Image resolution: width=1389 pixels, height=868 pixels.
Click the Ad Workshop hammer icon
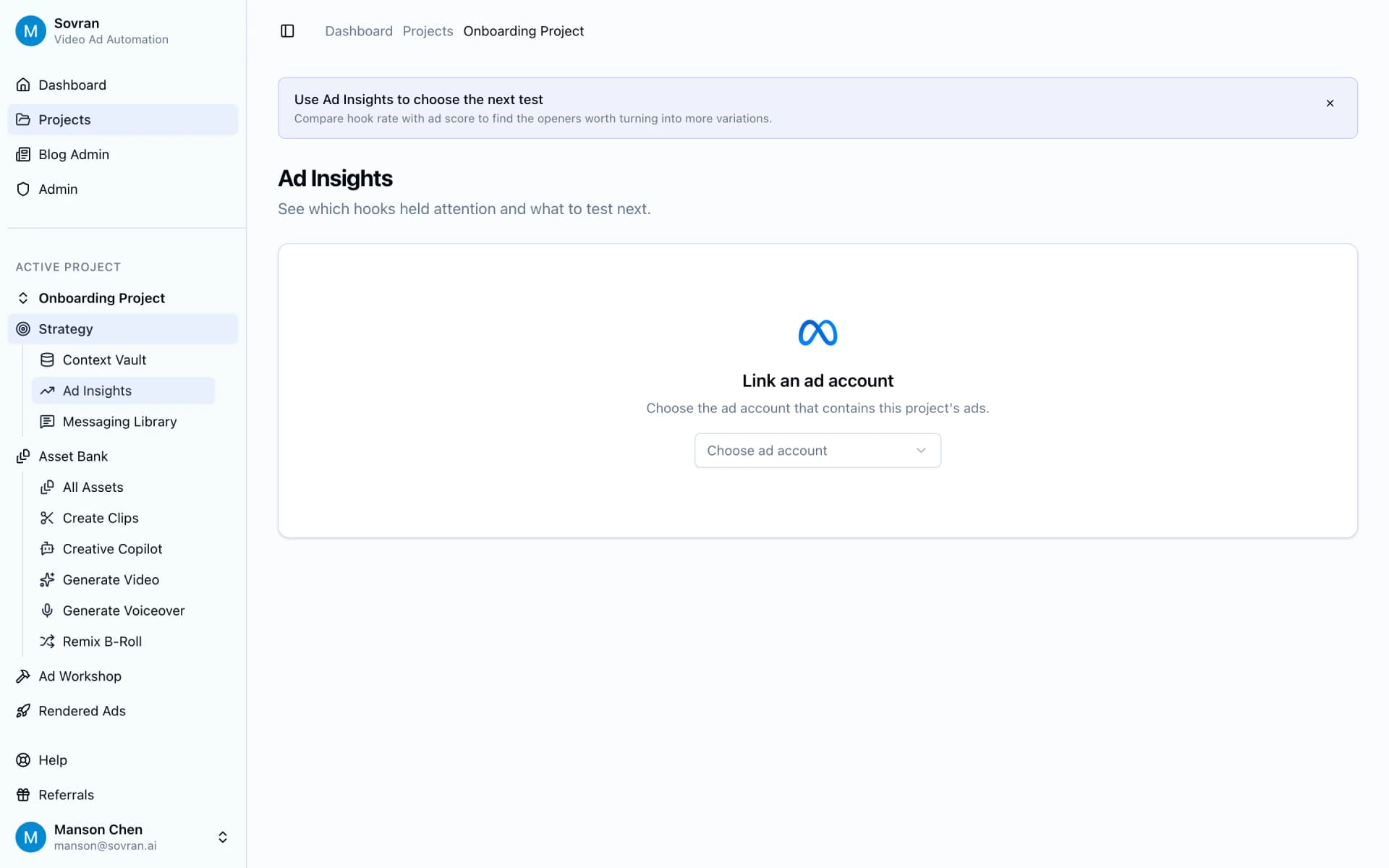click(x=23, y=676)
